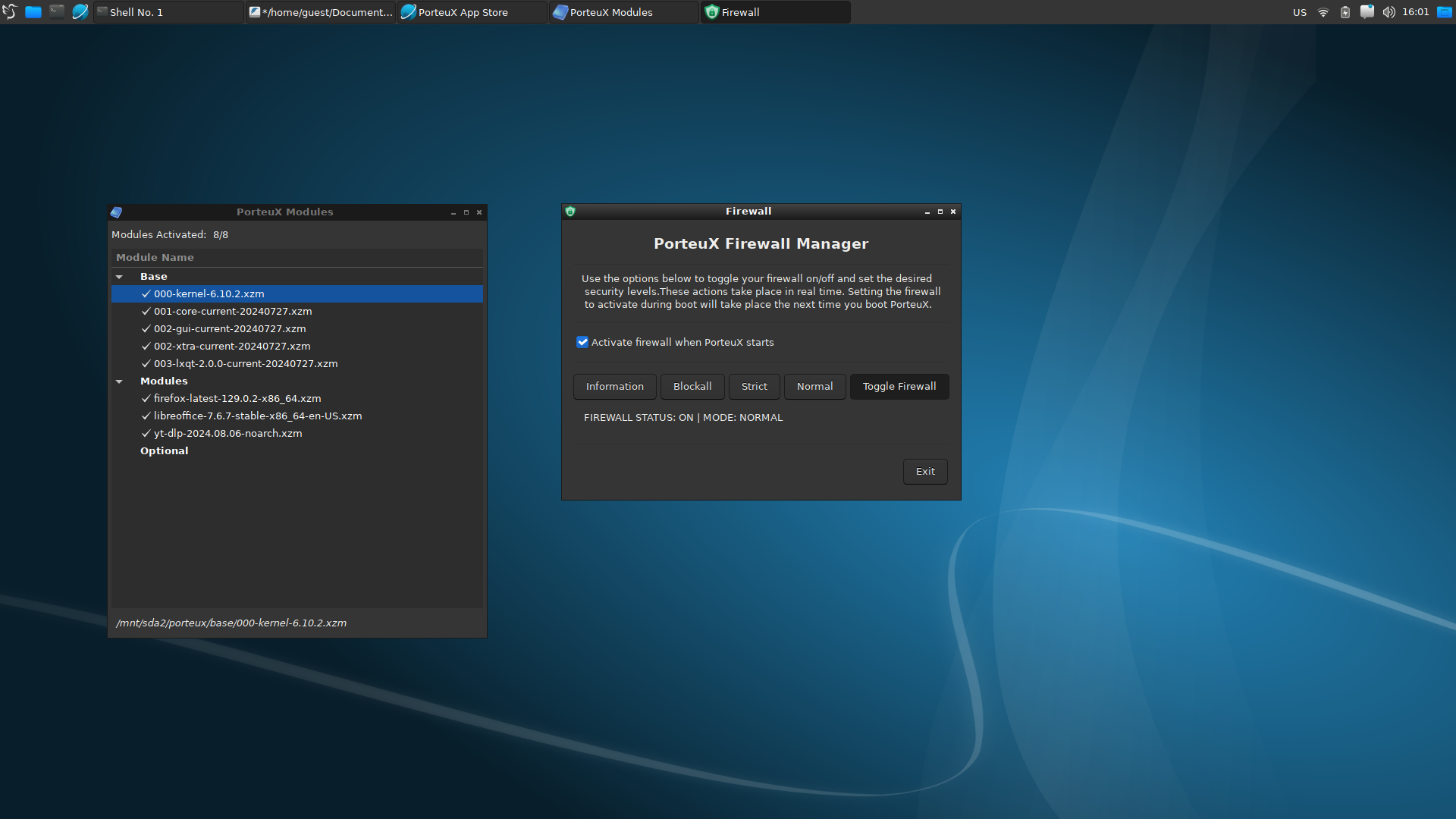Select 002-xtra-current-20240727.xzm module

tap(297, 347)
